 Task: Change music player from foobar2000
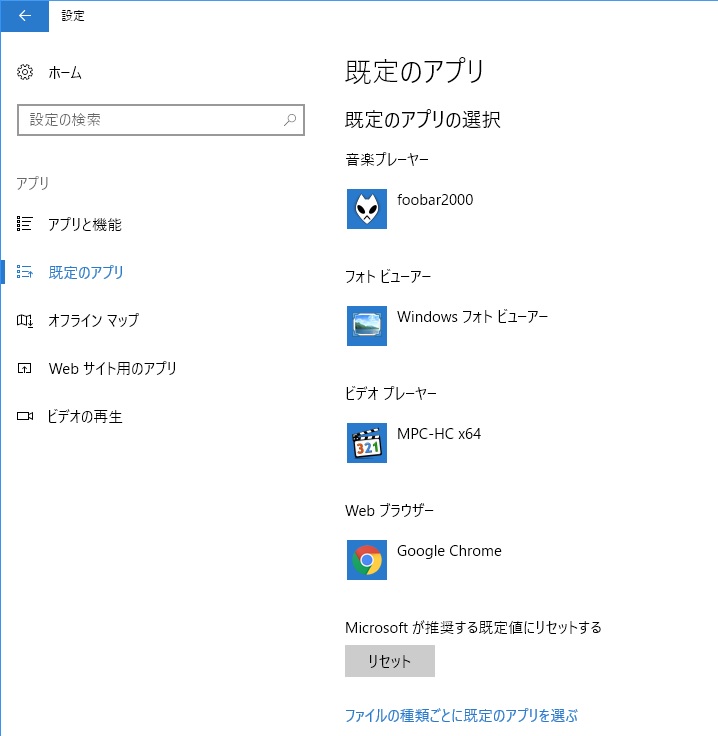435,200
